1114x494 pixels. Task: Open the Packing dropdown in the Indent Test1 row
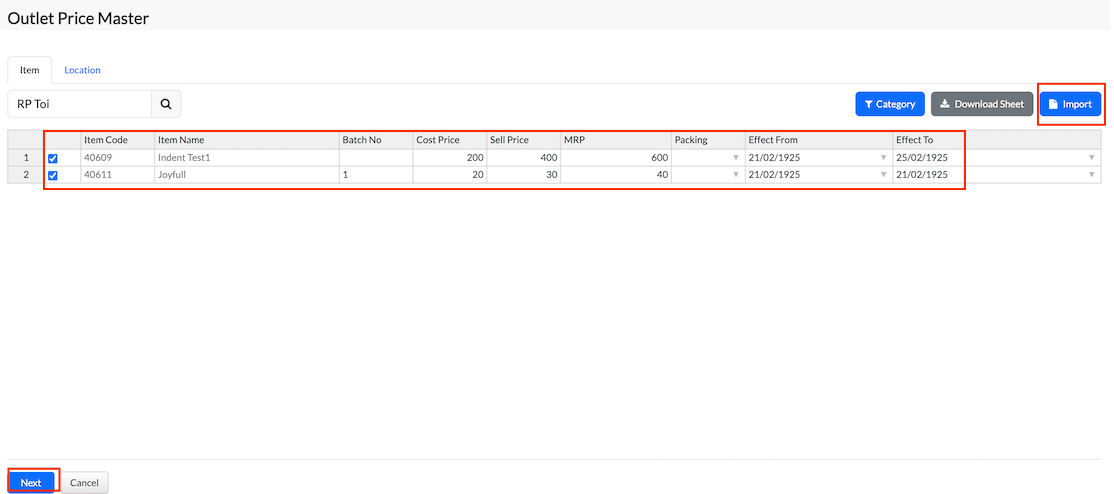coord(736,158)
